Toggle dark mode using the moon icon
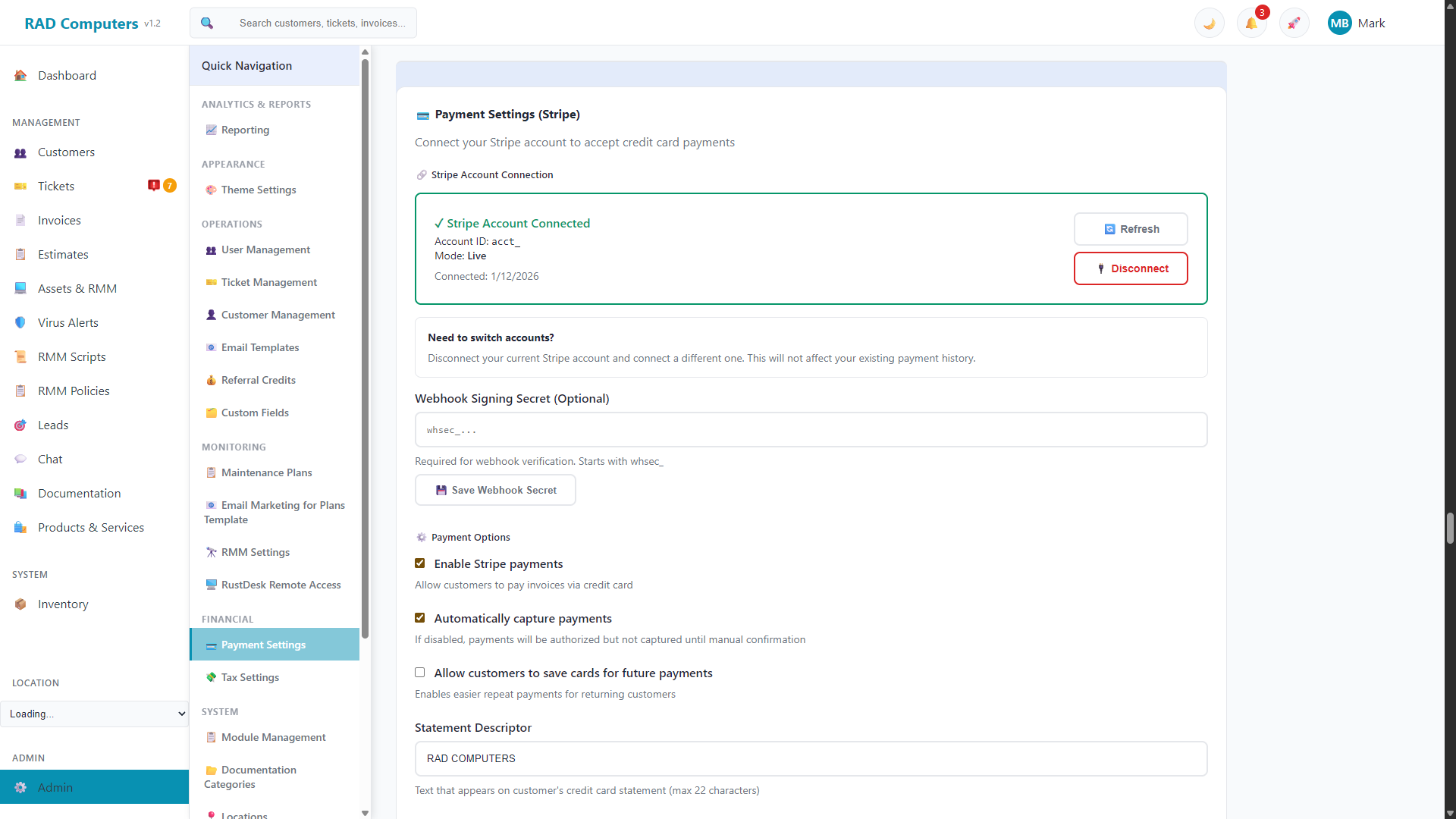 pos(1209,23)
